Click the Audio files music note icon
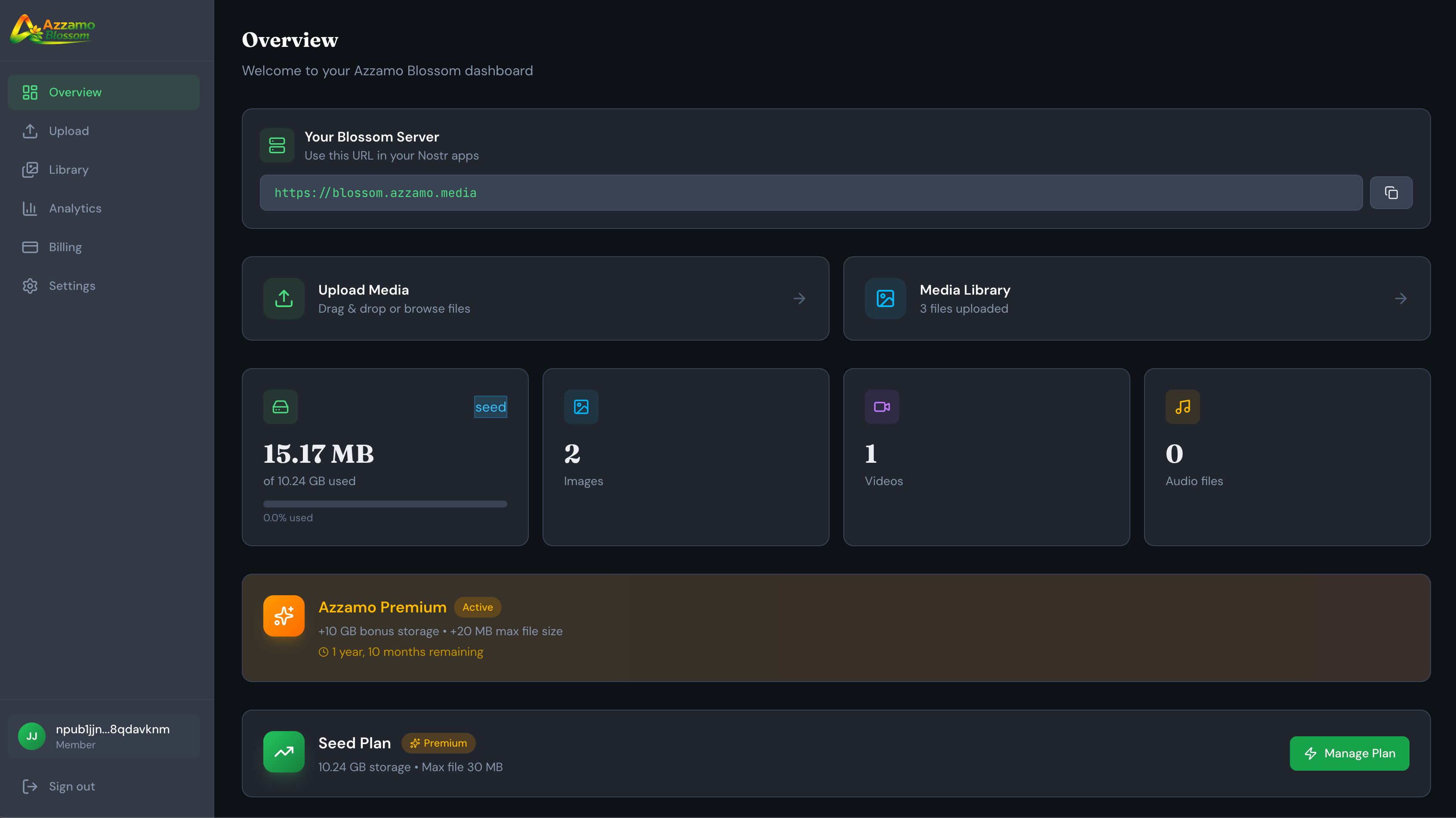This screenshot has width=1456, height=818. 1182,407
